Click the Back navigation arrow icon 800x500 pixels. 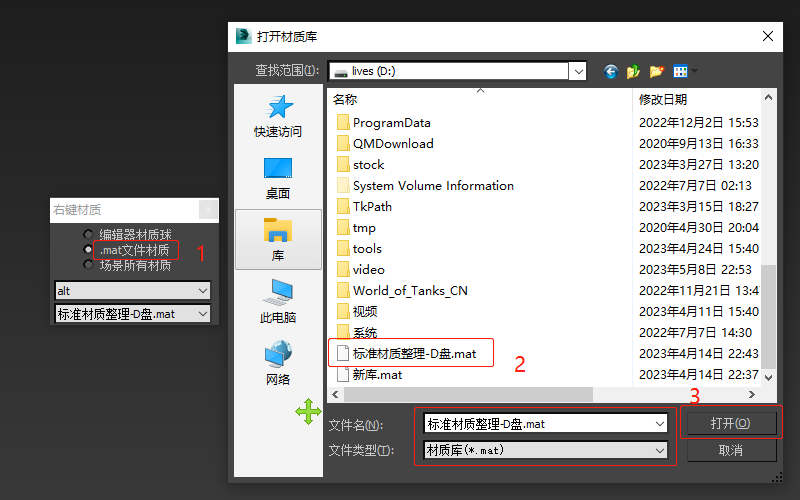(611, 71)
